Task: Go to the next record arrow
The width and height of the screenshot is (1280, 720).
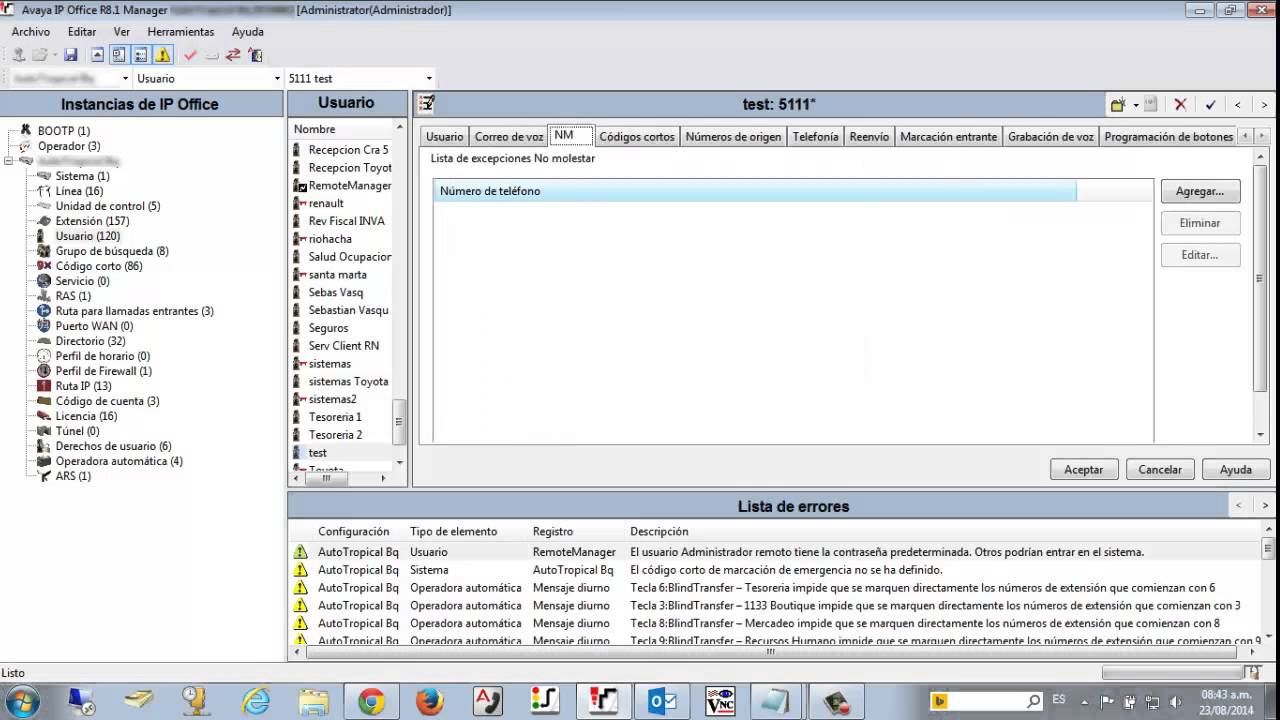Action: [1264, 104]
